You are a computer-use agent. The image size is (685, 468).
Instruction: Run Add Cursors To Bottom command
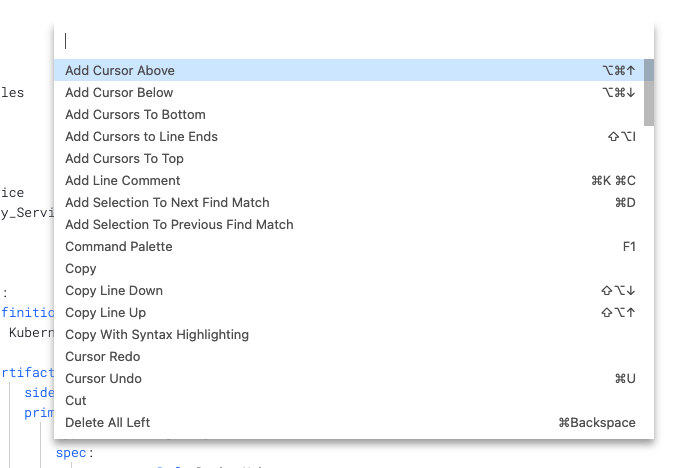135,114
